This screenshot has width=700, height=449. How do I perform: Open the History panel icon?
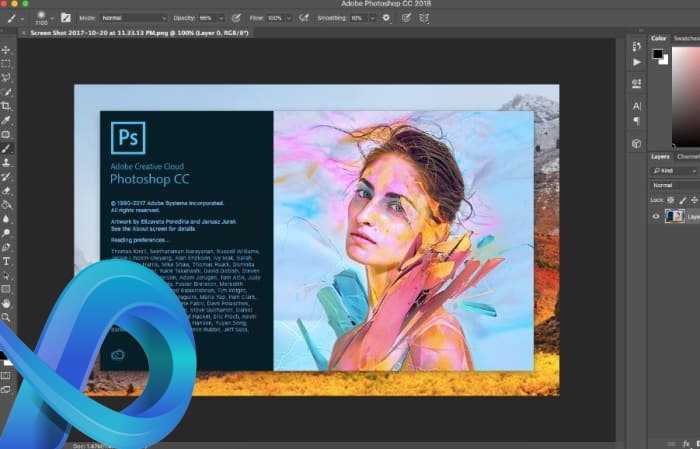(x=637, y=46)
